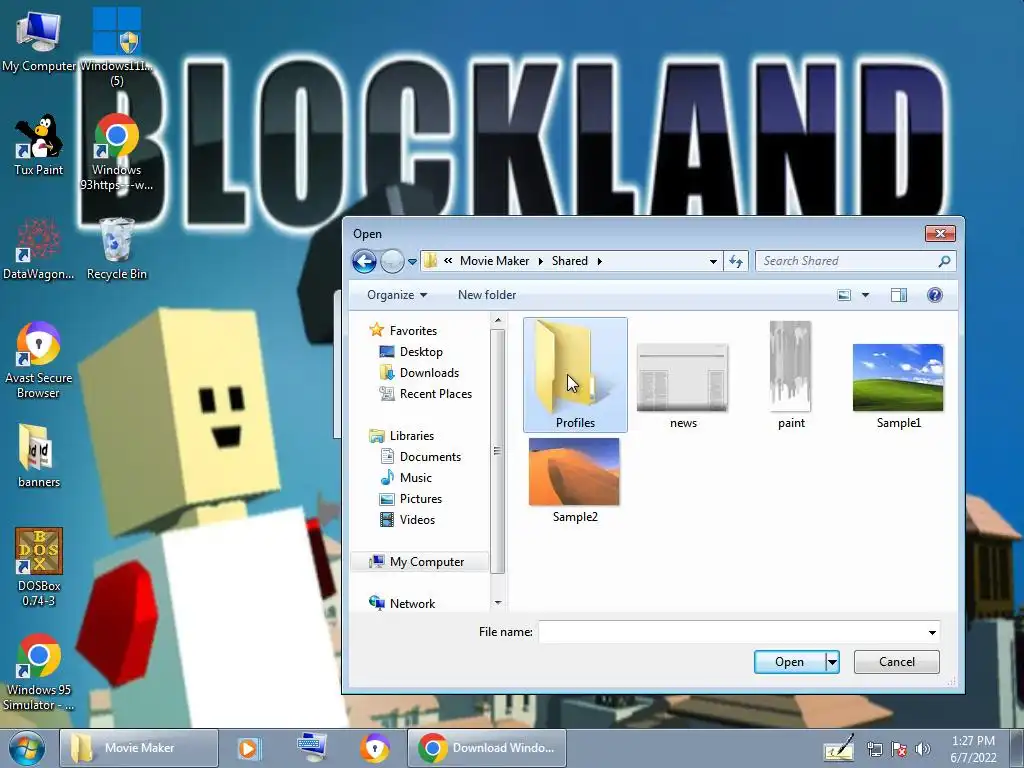
Task: Click the Back navigation arrow in Open dialog
Action: click(364, 261)
